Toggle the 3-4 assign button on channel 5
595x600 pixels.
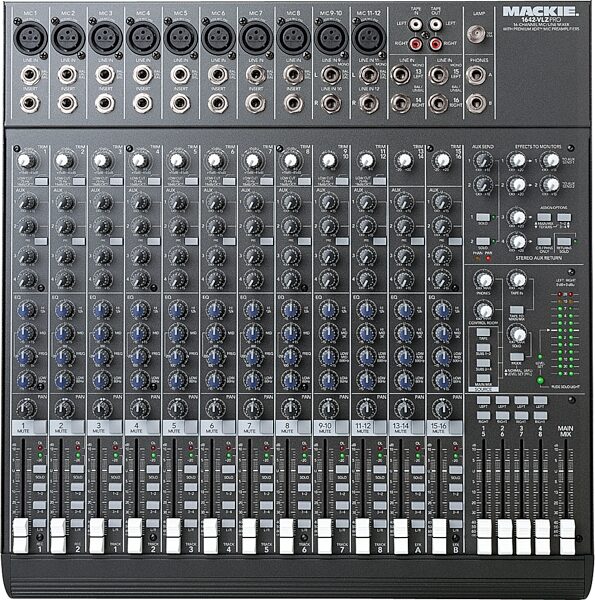pos(191,505)
